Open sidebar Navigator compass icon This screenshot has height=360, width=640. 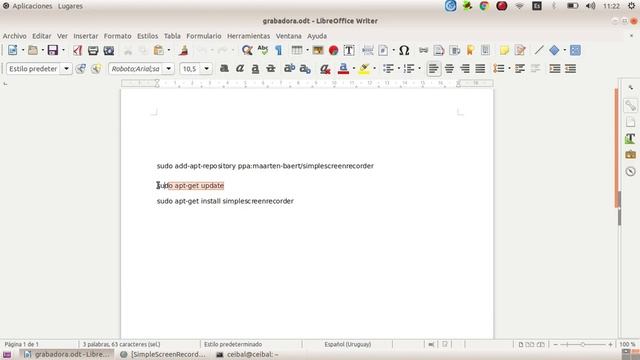click(630, 171)
